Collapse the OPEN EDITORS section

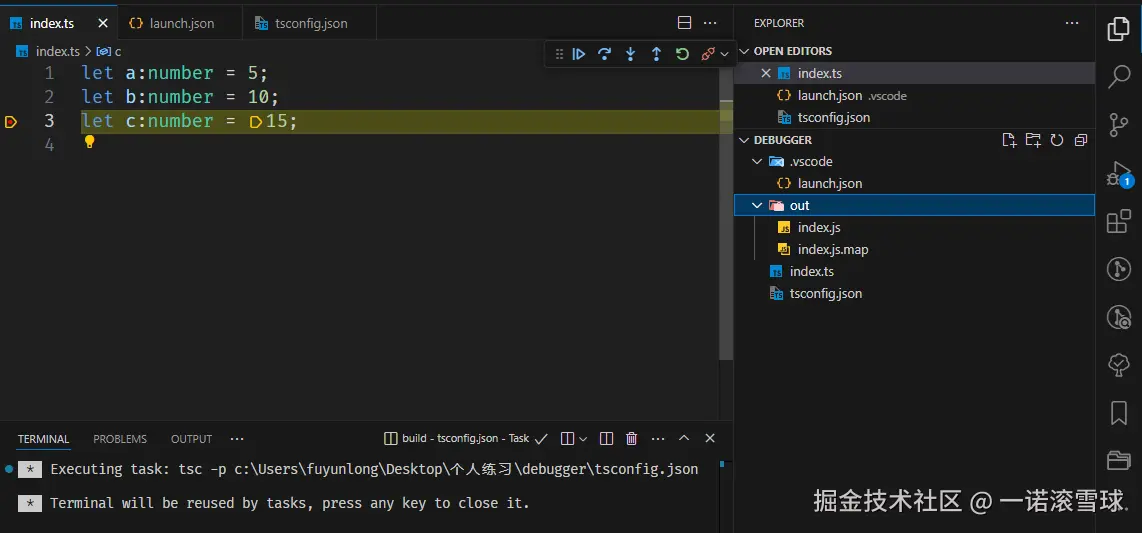[x=792, y=51]
